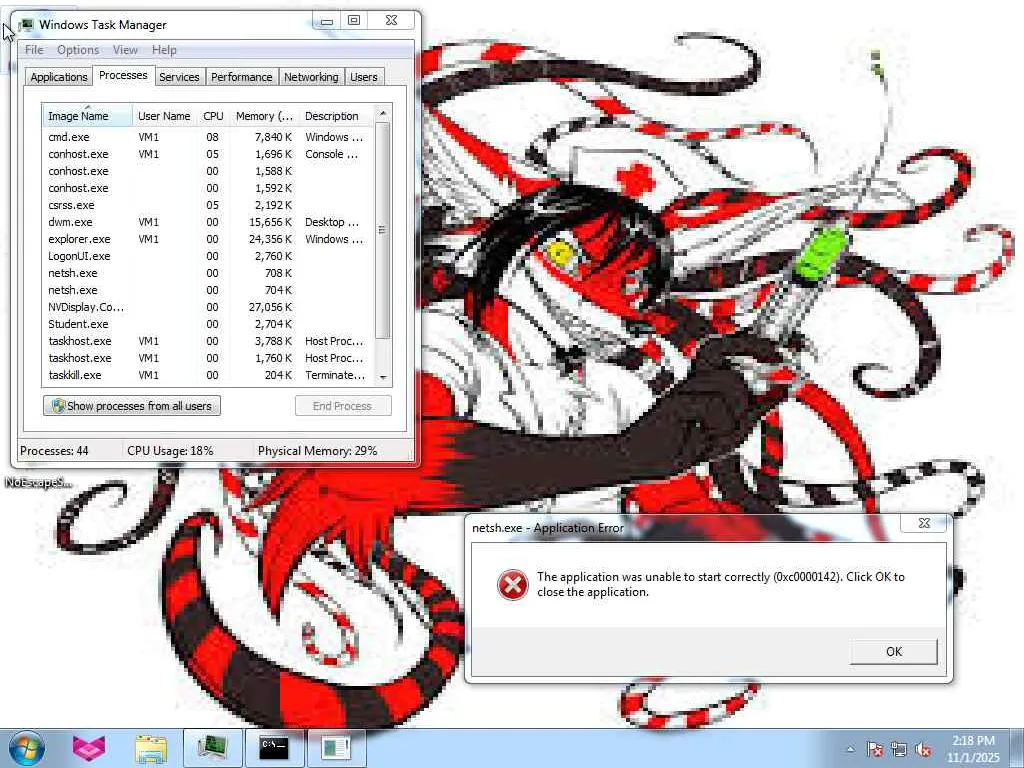Select the Student.exe process
The width and height of the screenshot is (1024, 768).
click(x=208, y=324)
